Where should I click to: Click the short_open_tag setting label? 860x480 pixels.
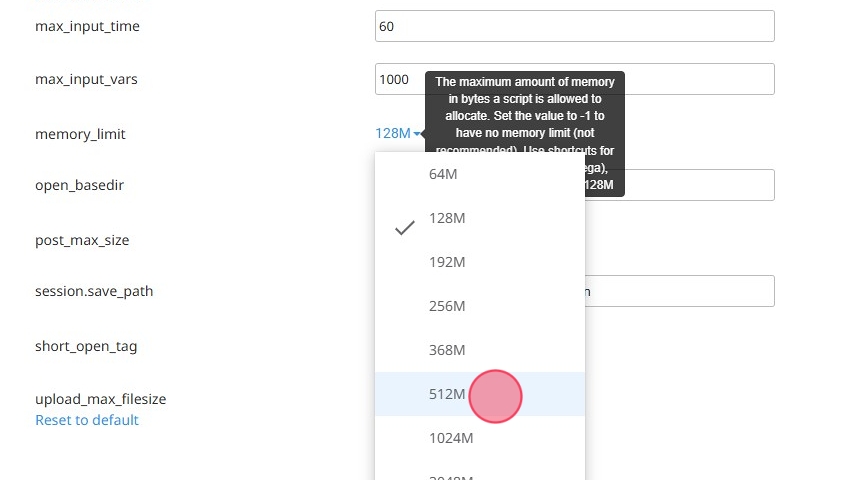pyautogui.click(x=86, y=346)
